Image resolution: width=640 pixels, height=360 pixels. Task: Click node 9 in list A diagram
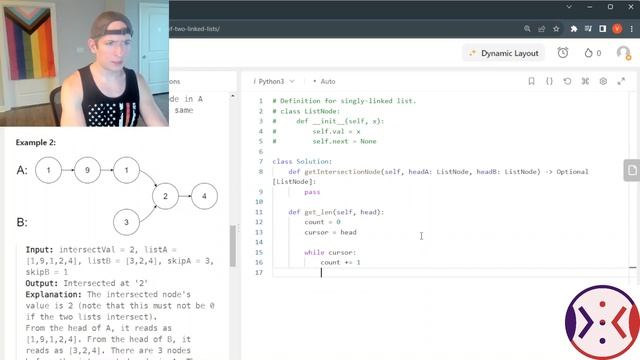pos(87,170)
